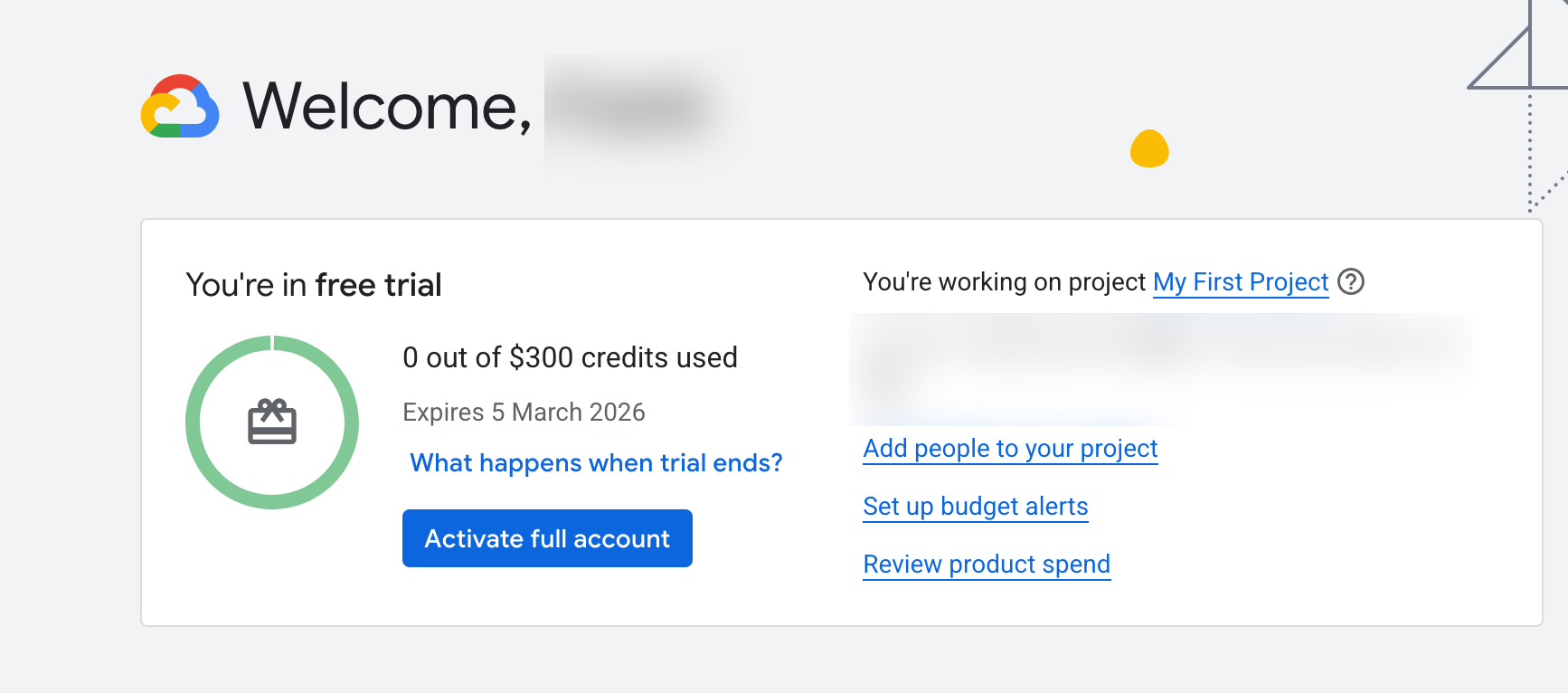Click the Welcome heading text

click(x=387, y=104)
